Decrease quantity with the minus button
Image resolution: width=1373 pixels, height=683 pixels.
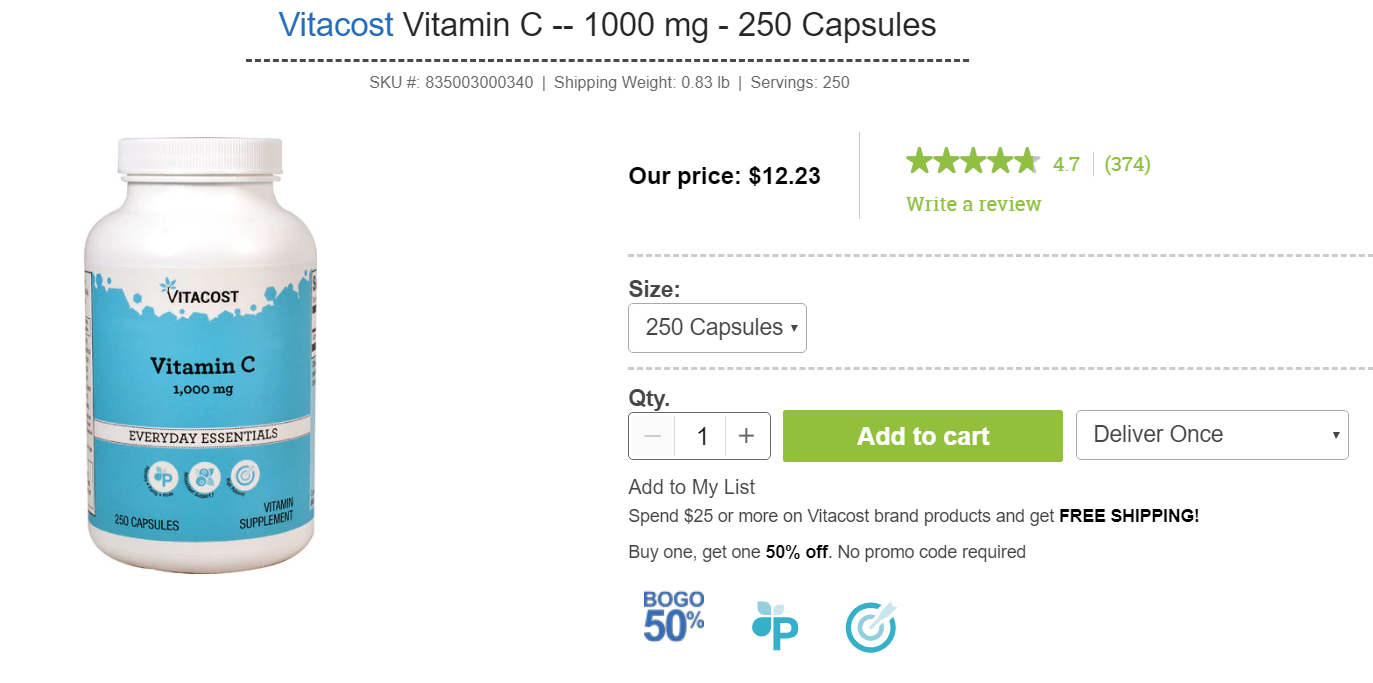652,436
